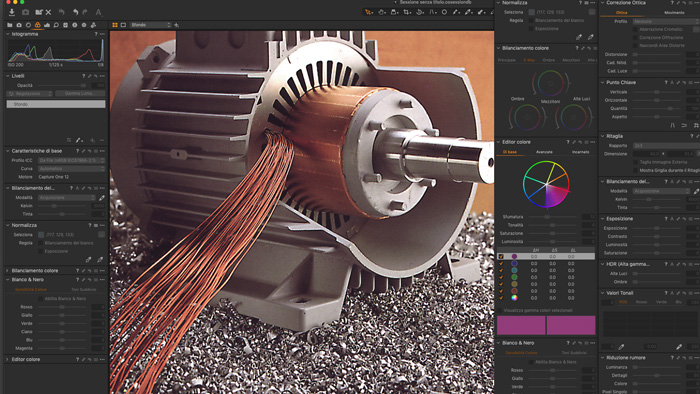Open the Metadata info tool tab
Image resolution: width=700 pixels, height=394 pixels.
[75, 25]
